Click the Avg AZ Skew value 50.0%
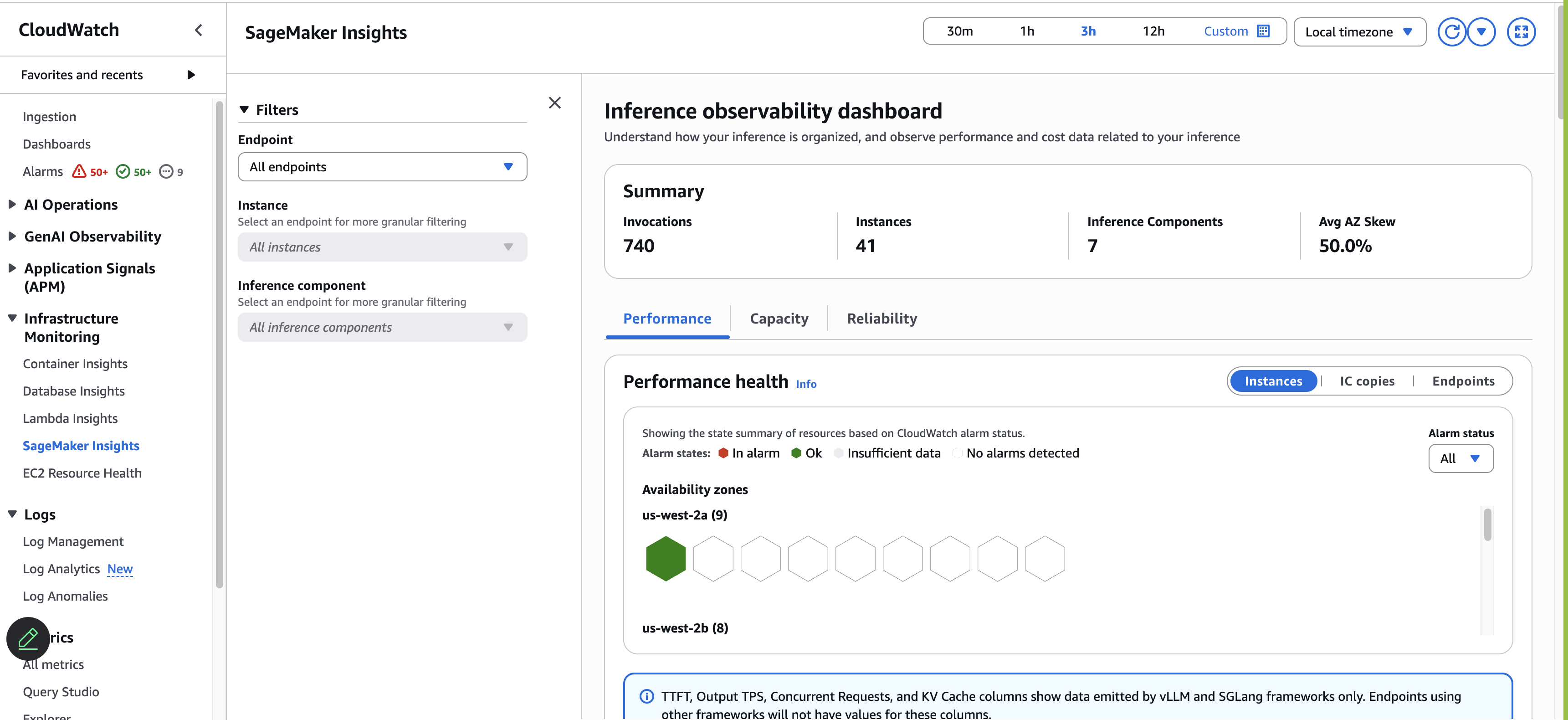 (1345, 246)
